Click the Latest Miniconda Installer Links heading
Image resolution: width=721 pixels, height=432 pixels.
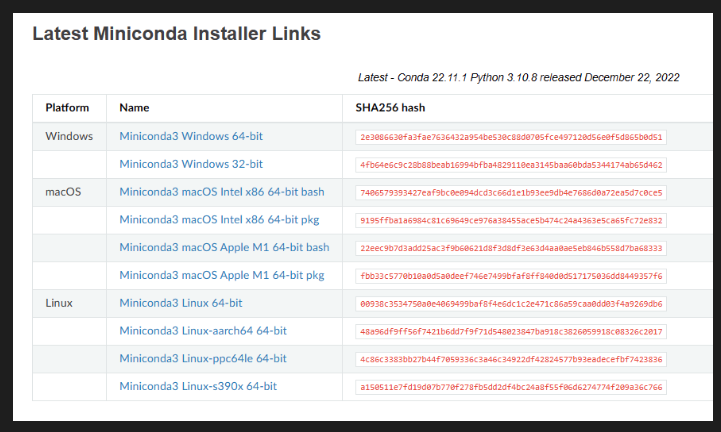coord(177,34)
